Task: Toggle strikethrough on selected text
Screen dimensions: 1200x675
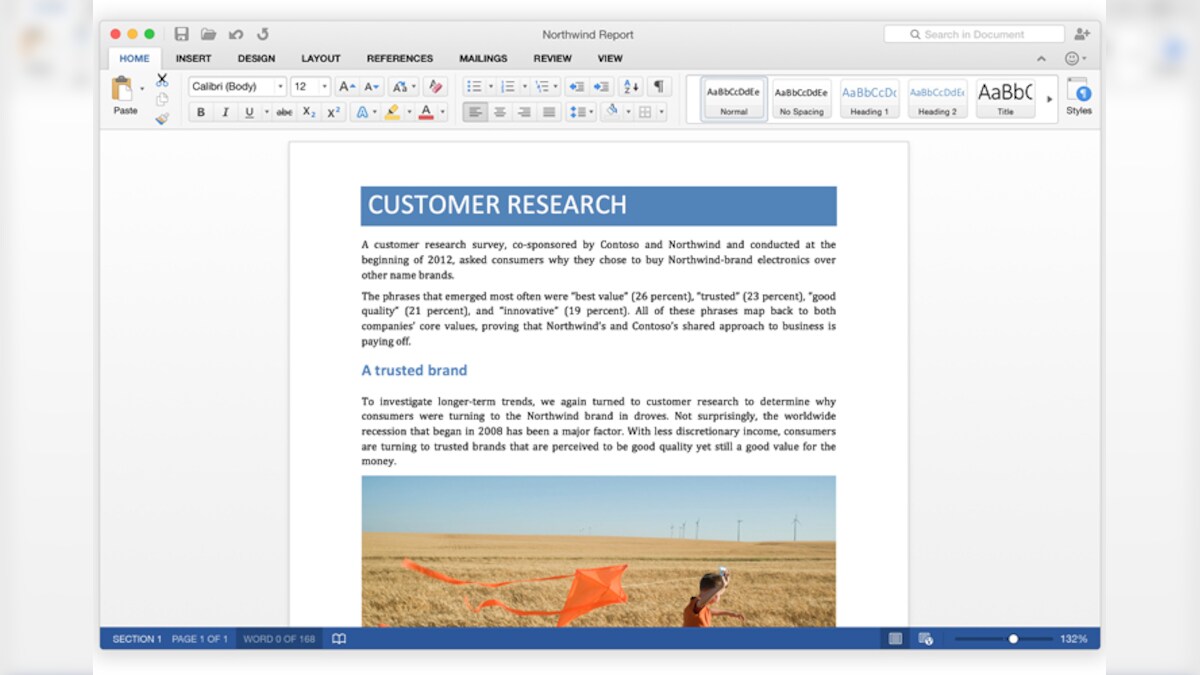Action: pos(285,111)
